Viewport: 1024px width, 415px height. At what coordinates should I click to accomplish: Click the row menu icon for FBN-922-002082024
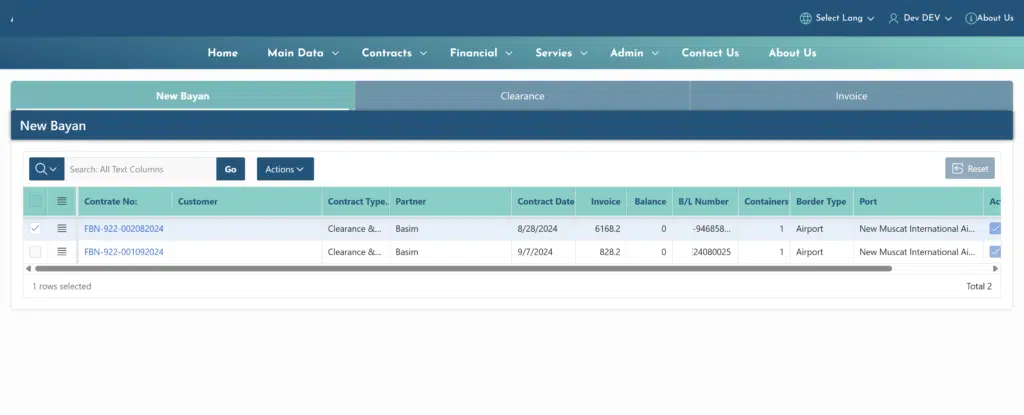62,228
